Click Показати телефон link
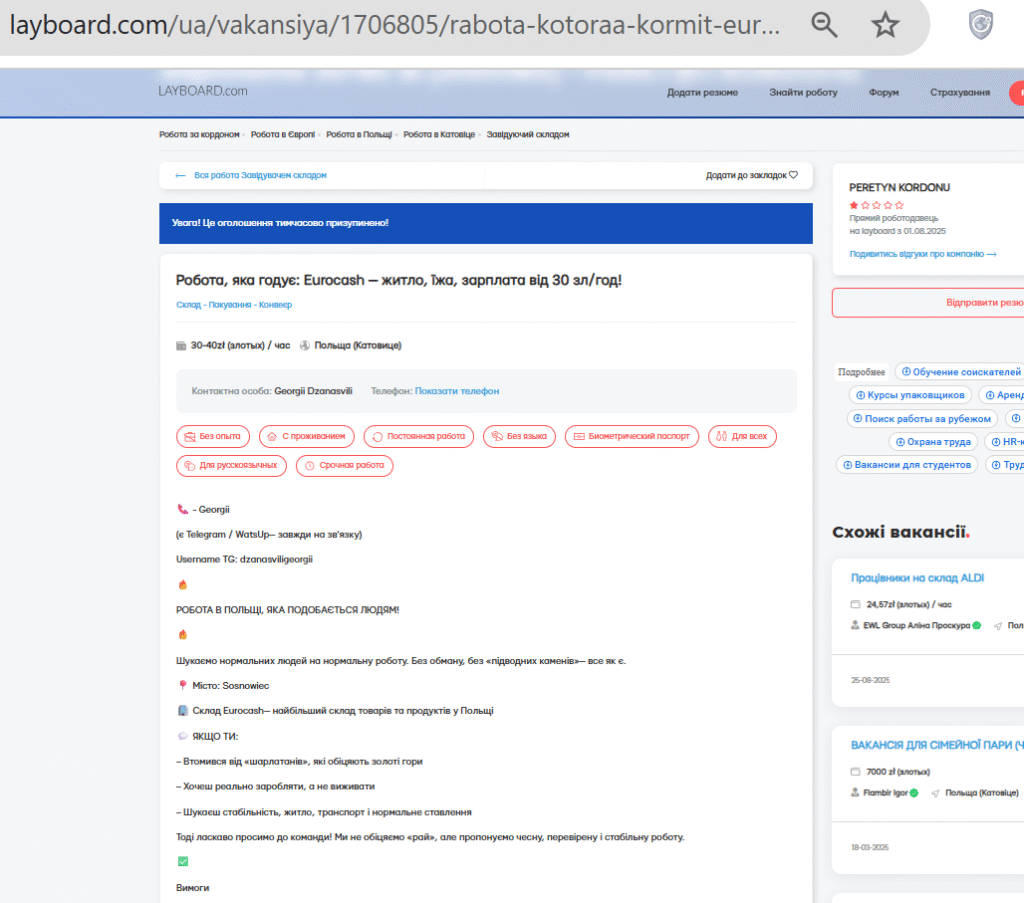The height and width of the screenshot is (903, 1024). 457,391
